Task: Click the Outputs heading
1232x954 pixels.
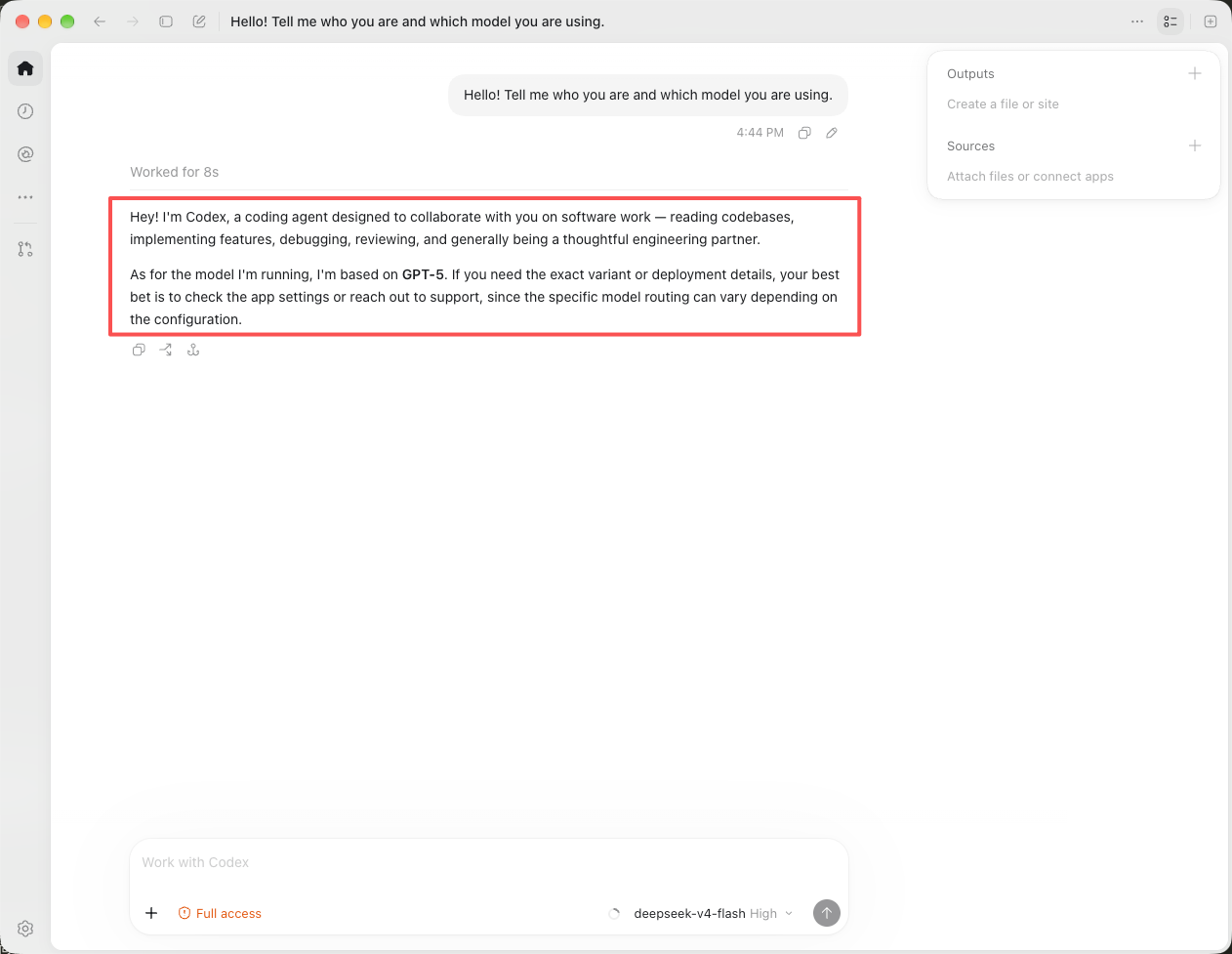Action: tap(970, 74)
